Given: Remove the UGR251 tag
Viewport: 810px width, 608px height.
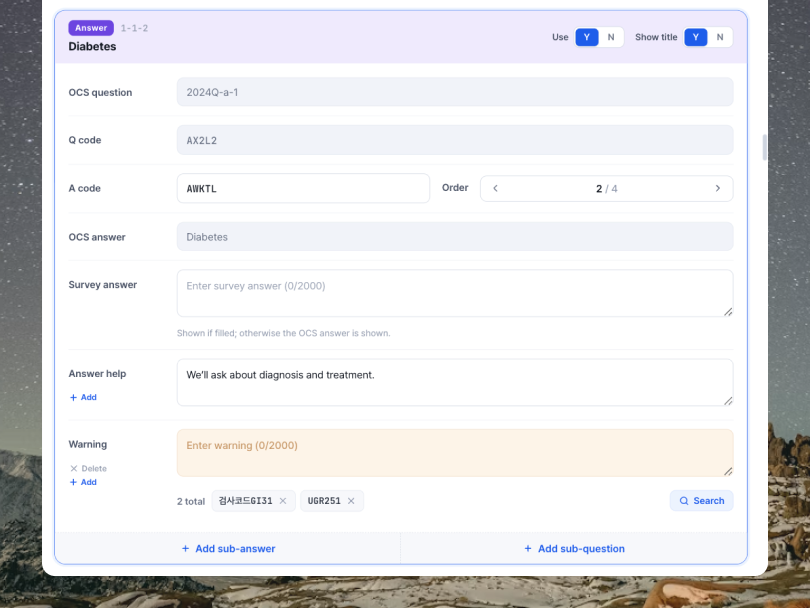Looking at the screenshot, I should pos(351,501).
